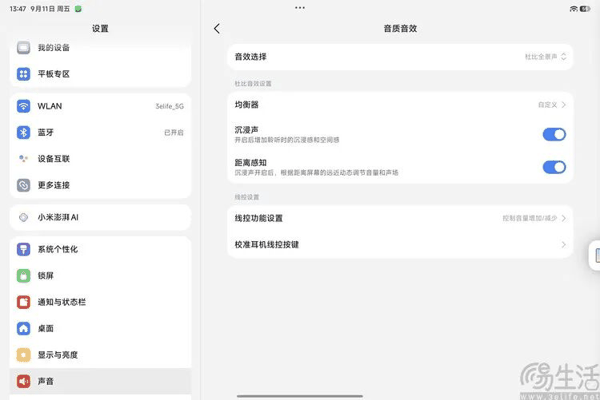This screenshot has width=600, height=400.
Task: Open 我的设备 device icon
Action: click(x=23, y=47)
